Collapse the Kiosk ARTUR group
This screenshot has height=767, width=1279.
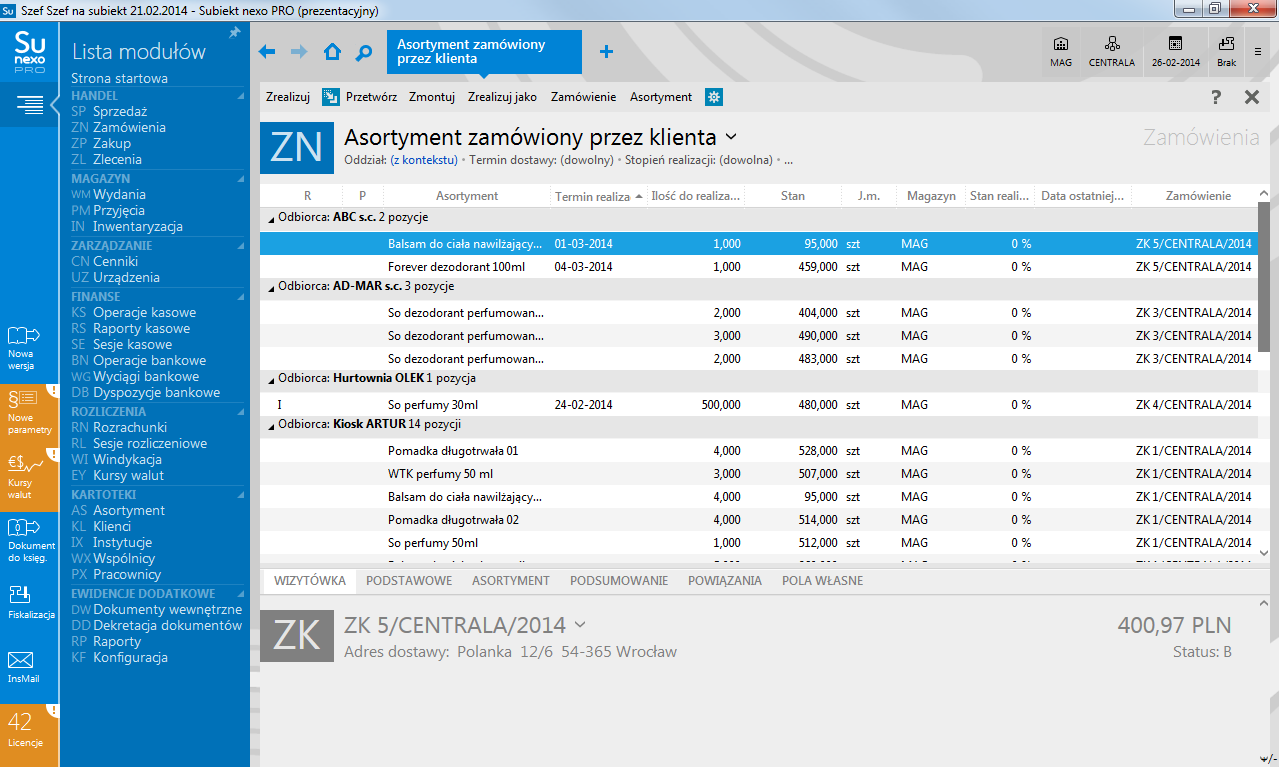tap(270, 425)
